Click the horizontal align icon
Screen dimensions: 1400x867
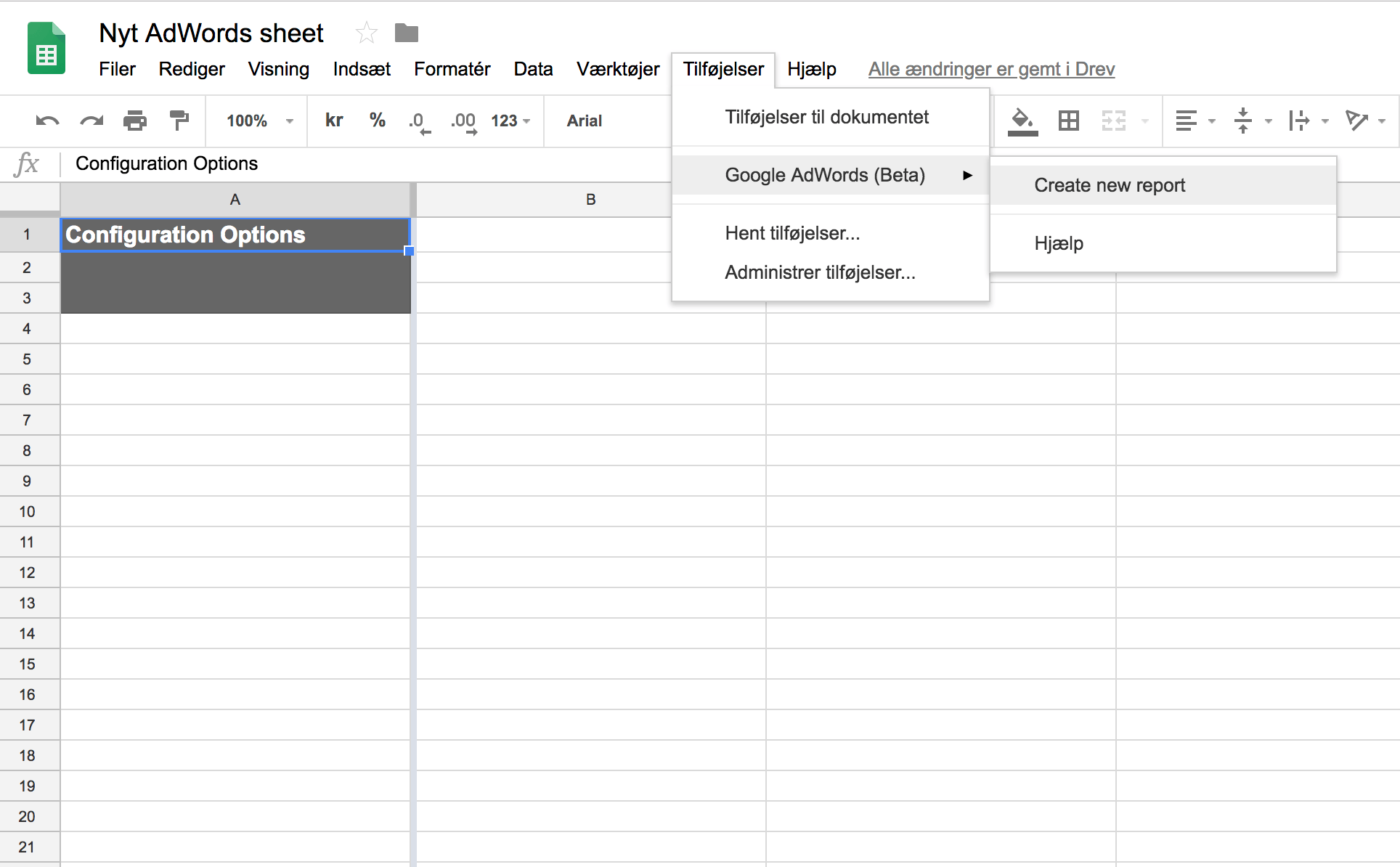(x=1186, y=121)
